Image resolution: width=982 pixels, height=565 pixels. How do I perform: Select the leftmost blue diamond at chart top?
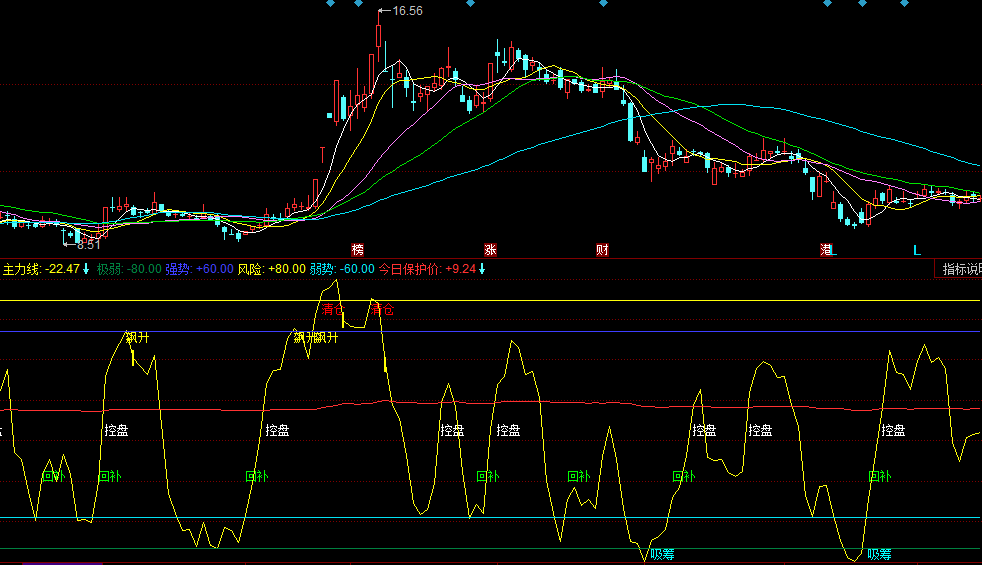point(329,3)
